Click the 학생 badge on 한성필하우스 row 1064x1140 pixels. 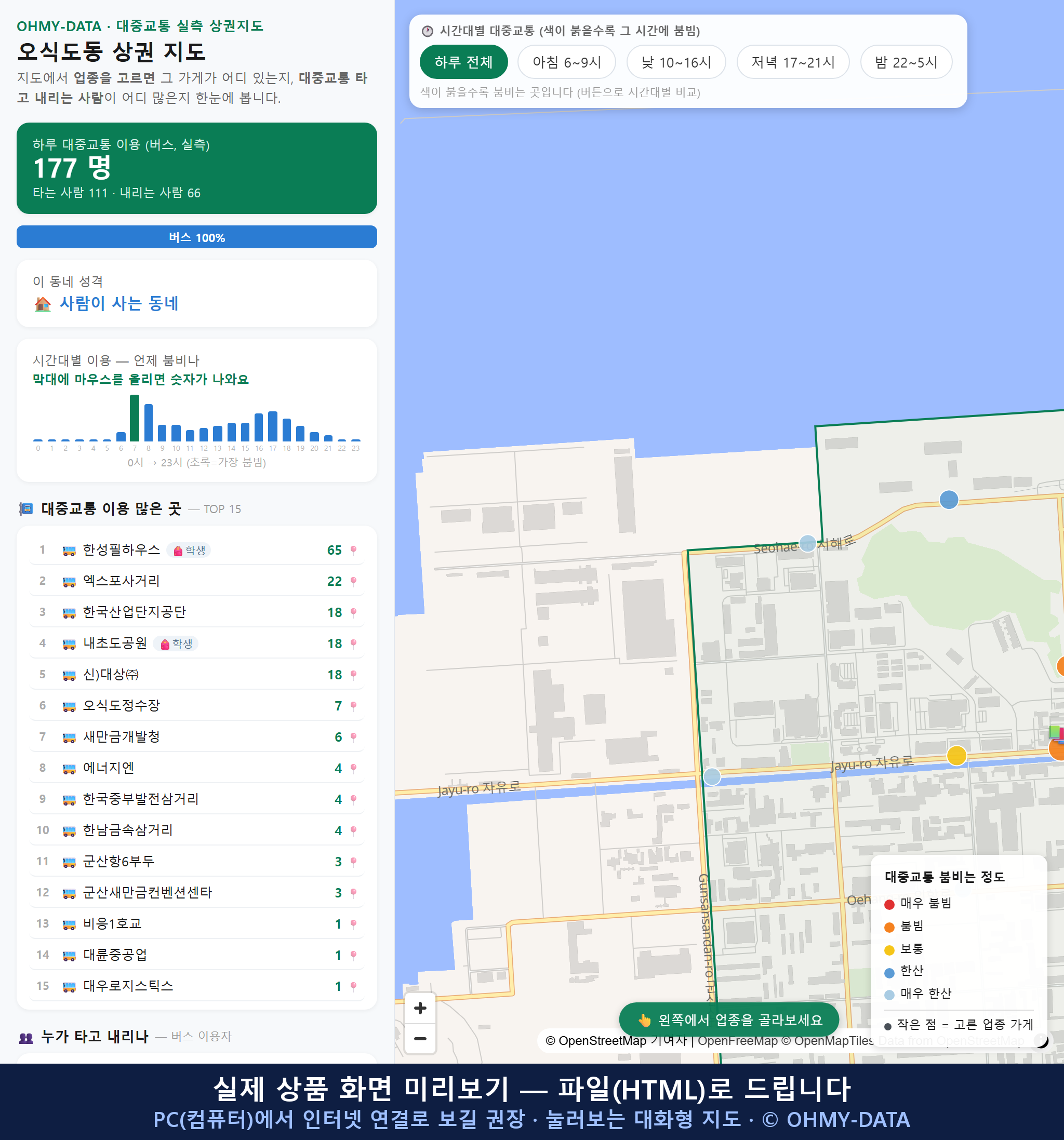[189, 550]
